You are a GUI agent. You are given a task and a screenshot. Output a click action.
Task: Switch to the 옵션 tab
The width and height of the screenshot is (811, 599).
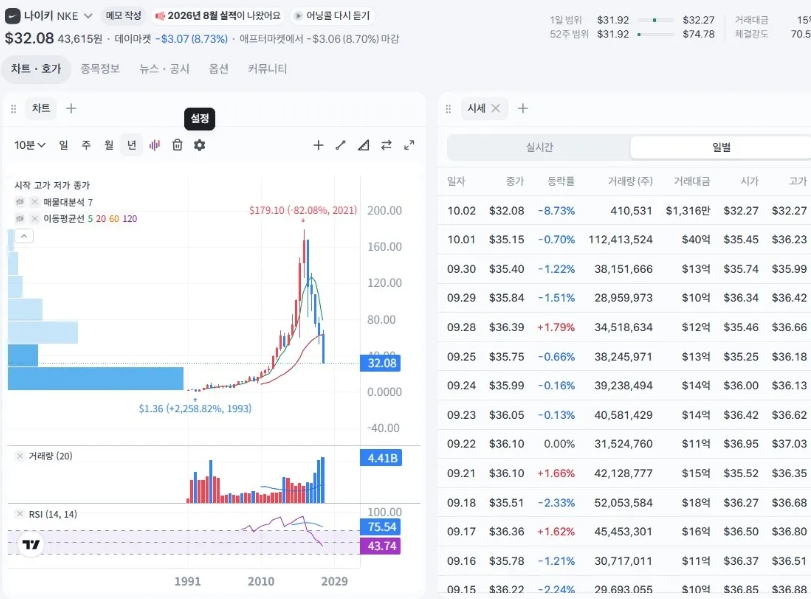[219, 69]
